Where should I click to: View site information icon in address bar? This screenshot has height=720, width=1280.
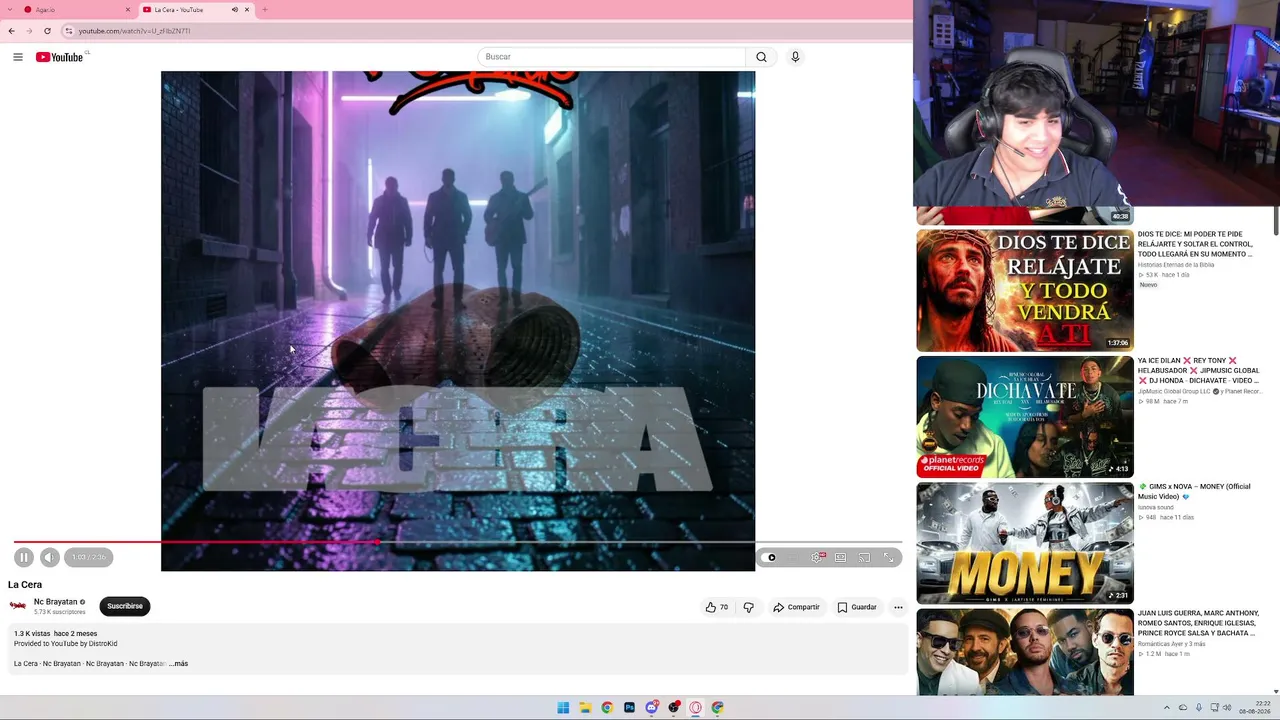(69, 31)
